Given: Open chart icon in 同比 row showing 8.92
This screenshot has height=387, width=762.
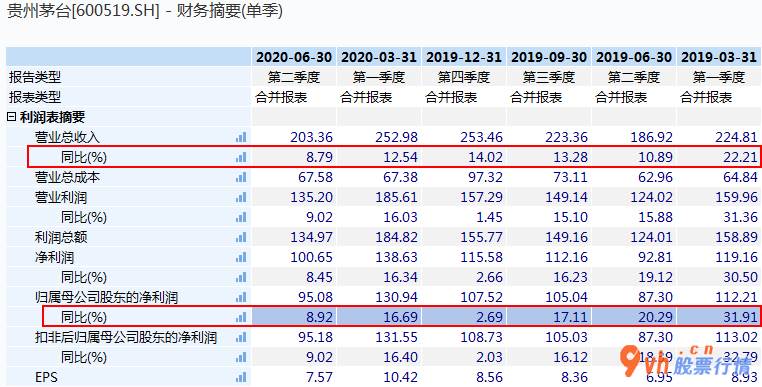Looking at the screenshot, I should (241, 317).
